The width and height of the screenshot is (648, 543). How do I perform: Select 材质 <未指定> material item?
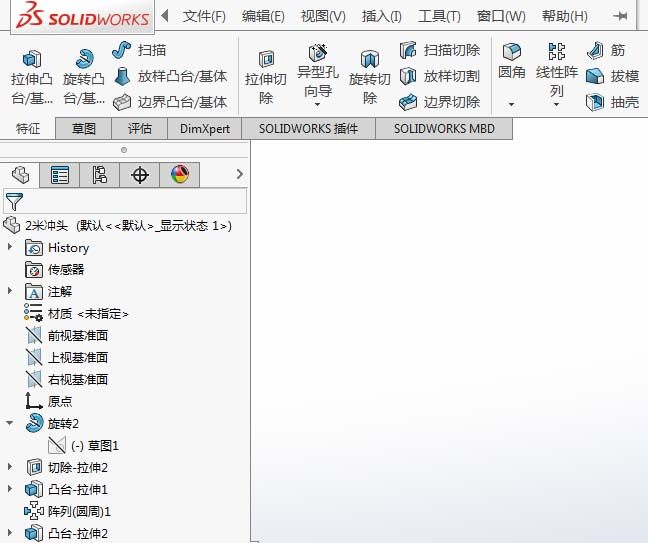pos(76,313)
